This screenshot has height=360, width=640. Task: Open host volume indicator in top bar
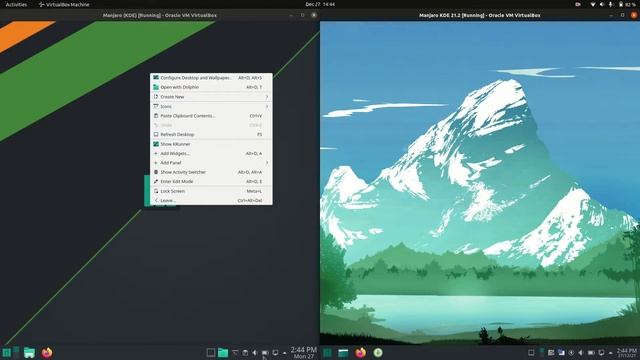[x=602, y=4]
